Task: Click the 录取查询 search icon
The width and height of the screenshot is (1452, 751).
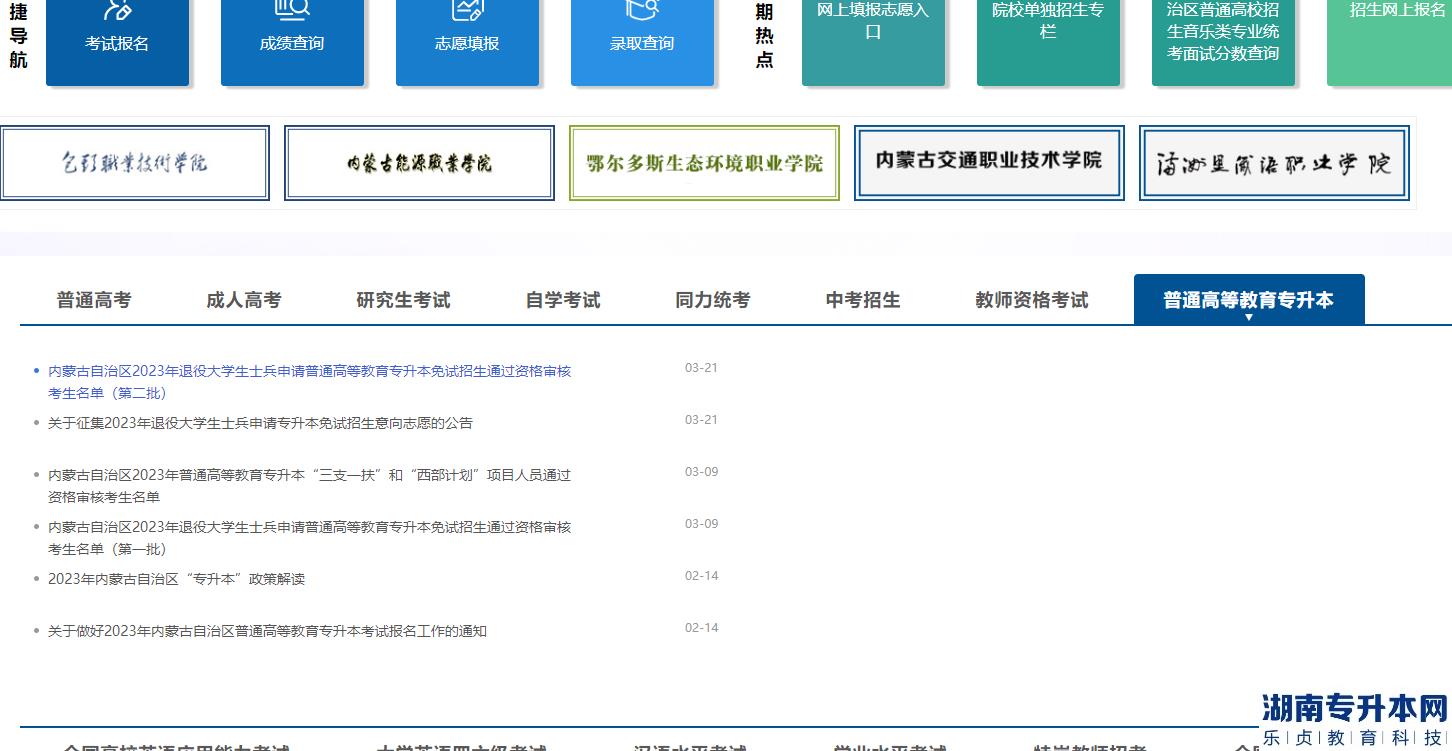Action: (x=642, y=9)
